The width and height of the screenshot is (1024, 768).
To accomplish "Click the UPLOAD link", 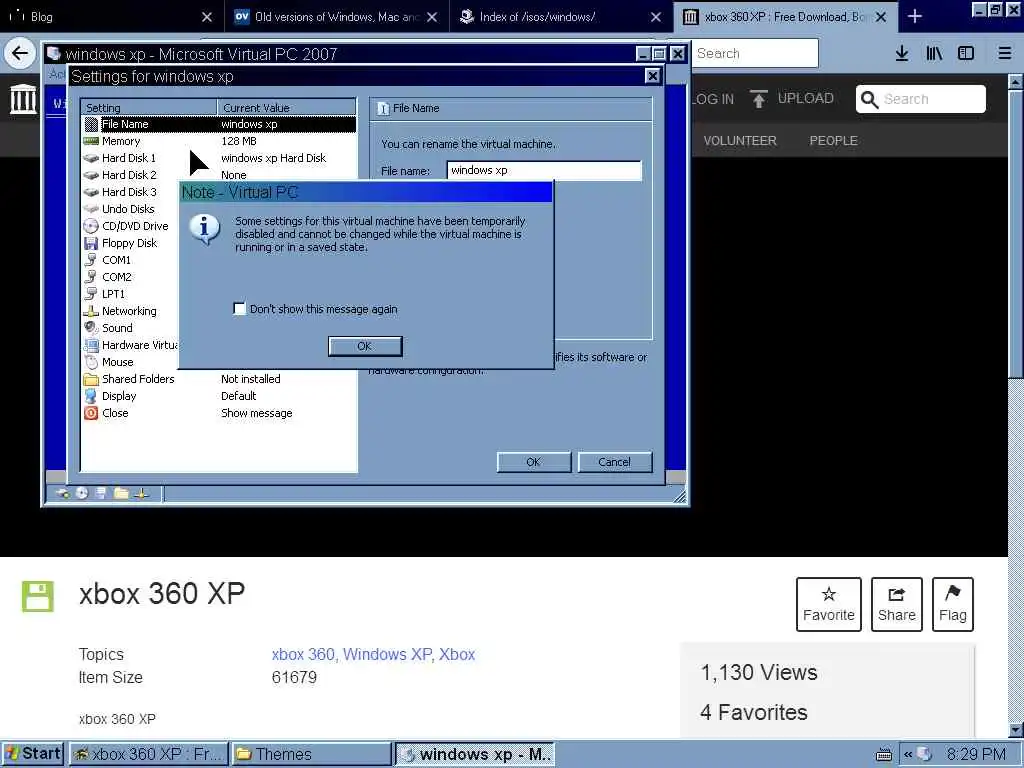I will (x=792, y=99).
